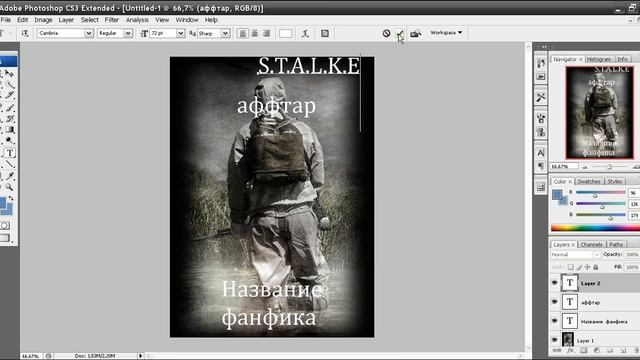
Task: Select the Zoom magnifier tool
Action: click(9, 187)
